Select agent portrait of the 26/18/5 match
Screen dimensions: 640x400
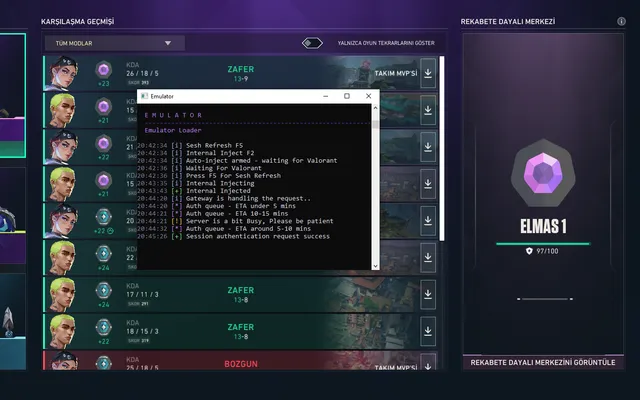coord(62,73)
